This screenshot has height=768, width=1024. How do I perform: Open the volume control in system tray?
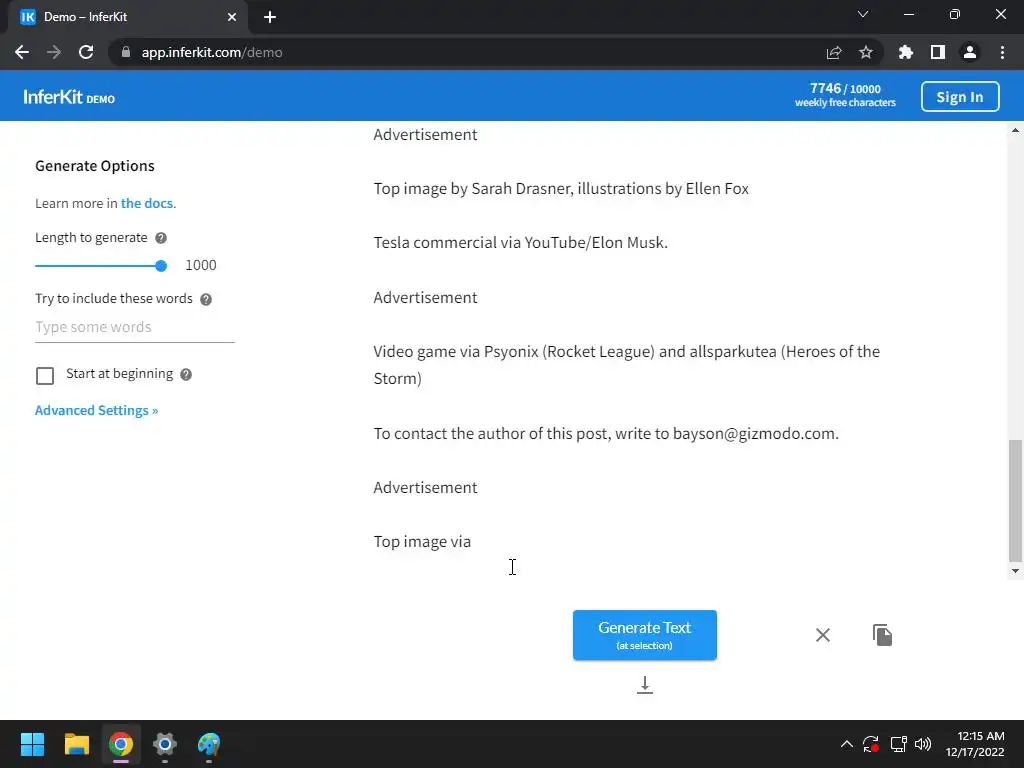click(x=923, y=744)
